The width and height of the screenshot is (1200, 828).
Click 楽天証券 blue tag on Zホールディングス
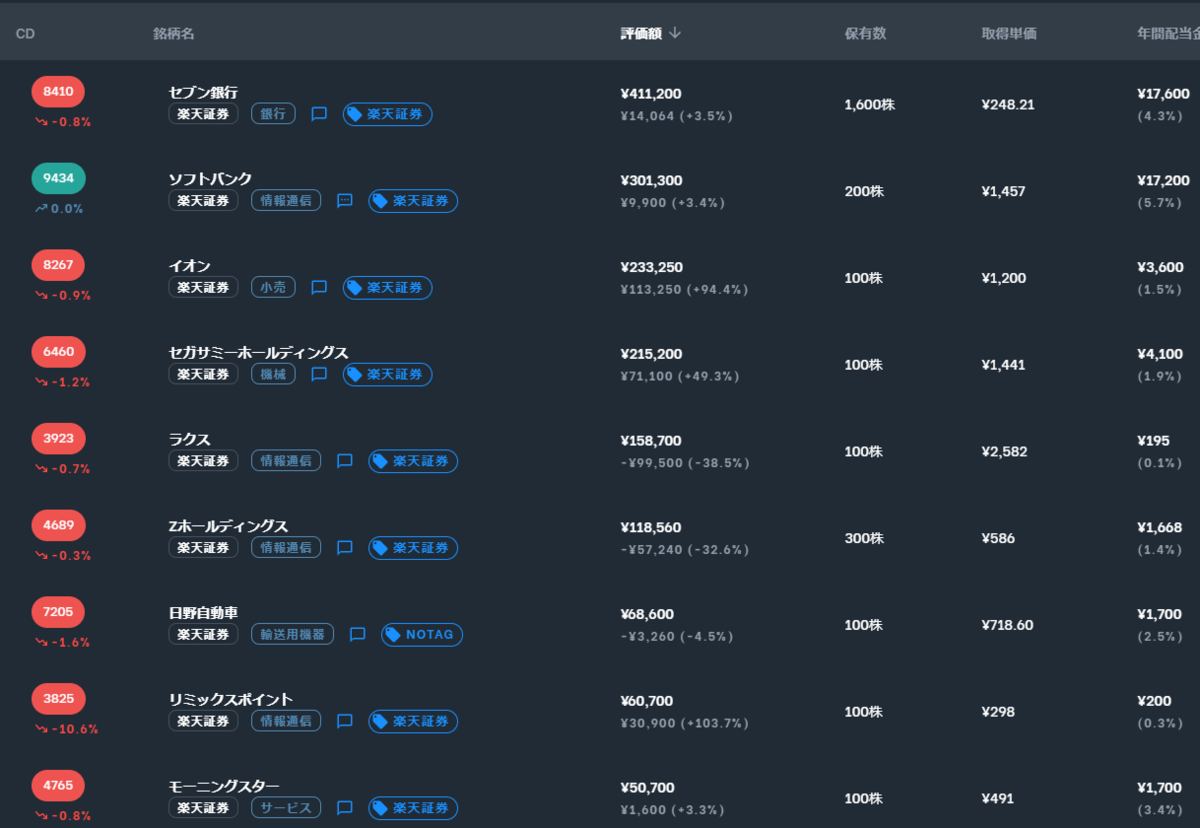(413, 548)
